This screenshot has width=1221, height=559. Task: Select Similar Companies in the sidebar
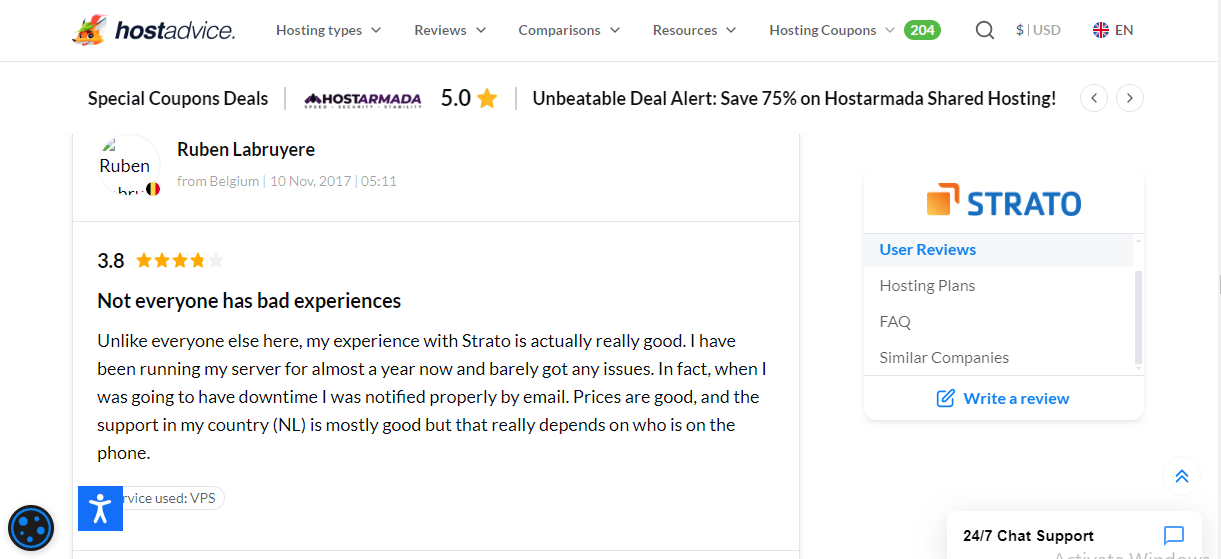click(x=944, y=358)
